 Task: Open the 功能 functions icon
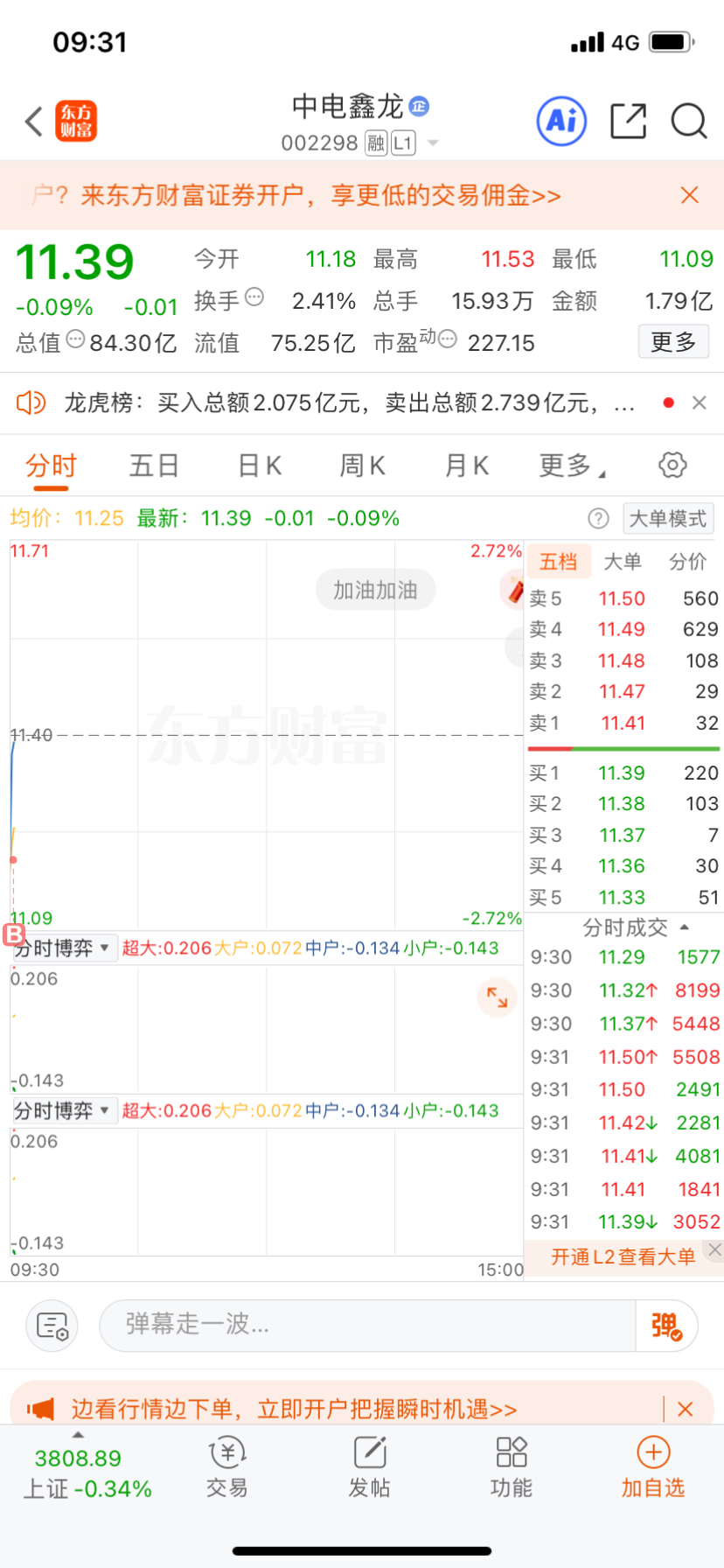click(x=512, y=1467)
